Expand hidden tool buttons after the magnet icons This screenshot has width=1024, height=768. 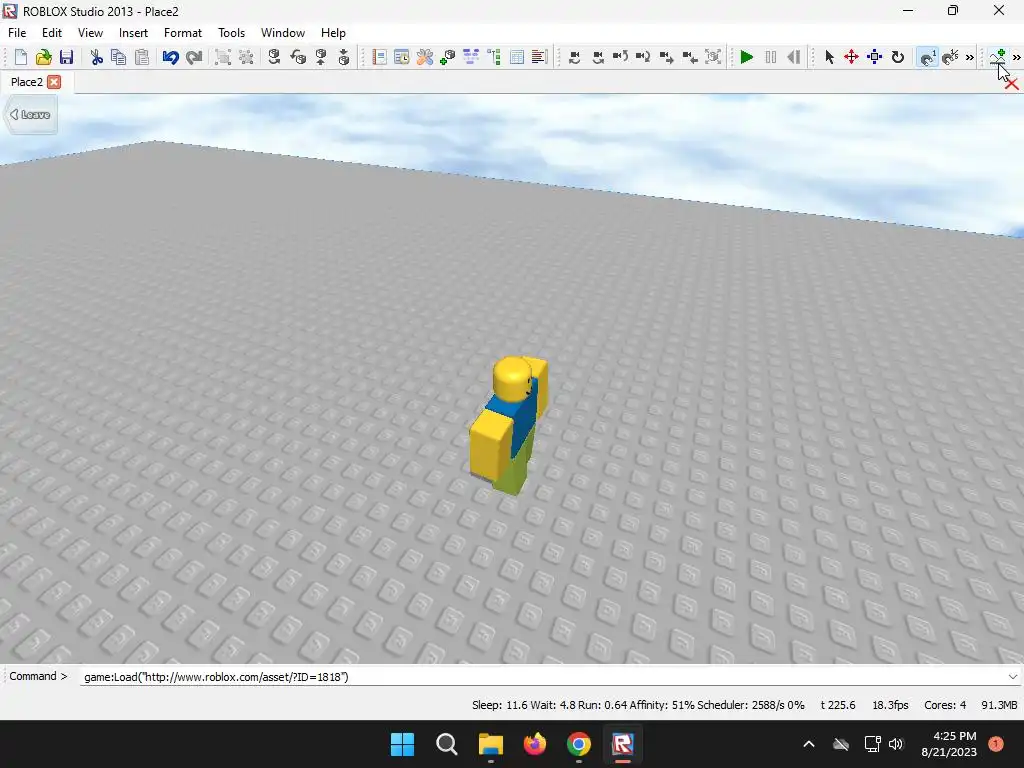coord(970,57)
